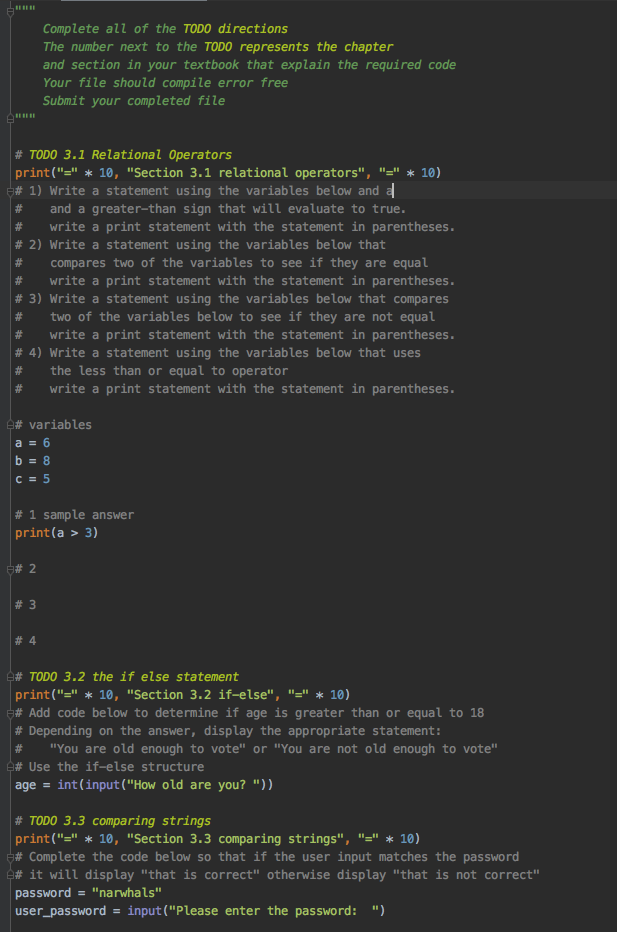Collapse the fold at '# Complete the code below'
The width and height of the screenshot is (617, 932).
coord(10,857)
